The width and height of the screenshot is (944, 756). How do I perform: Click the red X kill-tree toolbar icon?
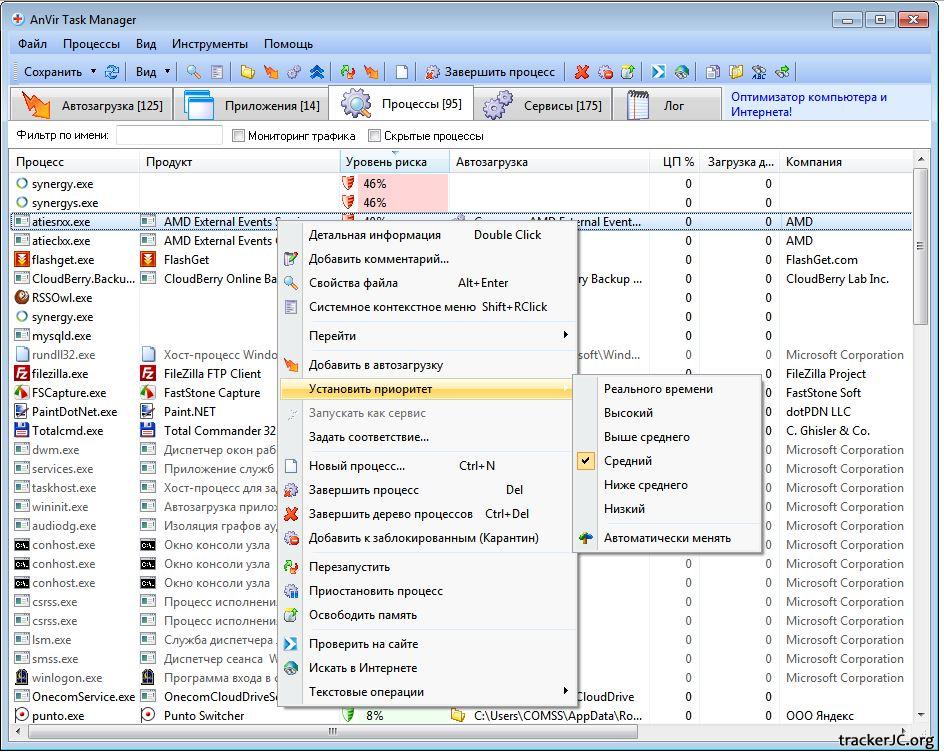tap(582, 72)
